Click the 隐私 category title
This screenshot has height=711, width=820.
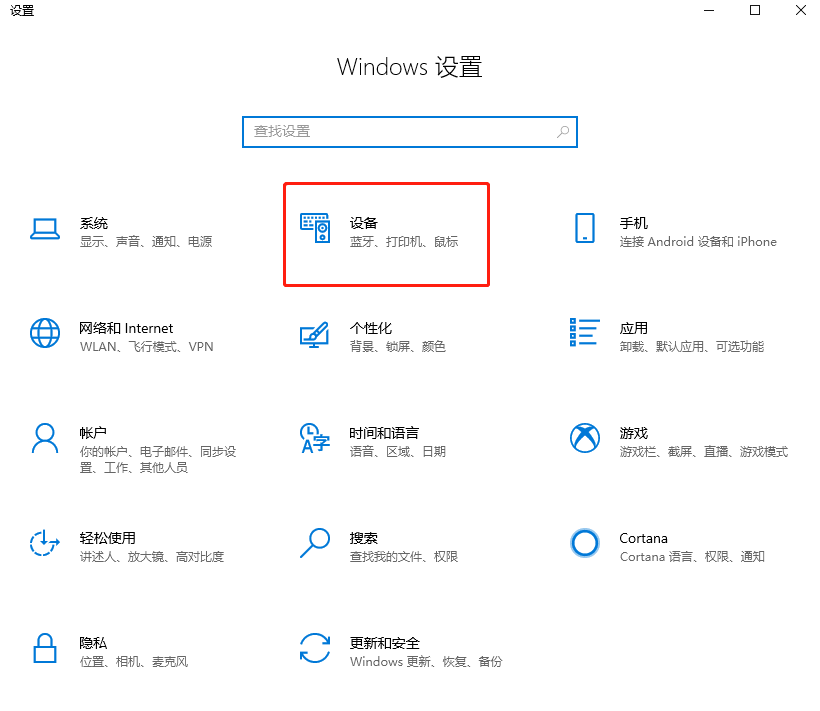coord(93,644)
